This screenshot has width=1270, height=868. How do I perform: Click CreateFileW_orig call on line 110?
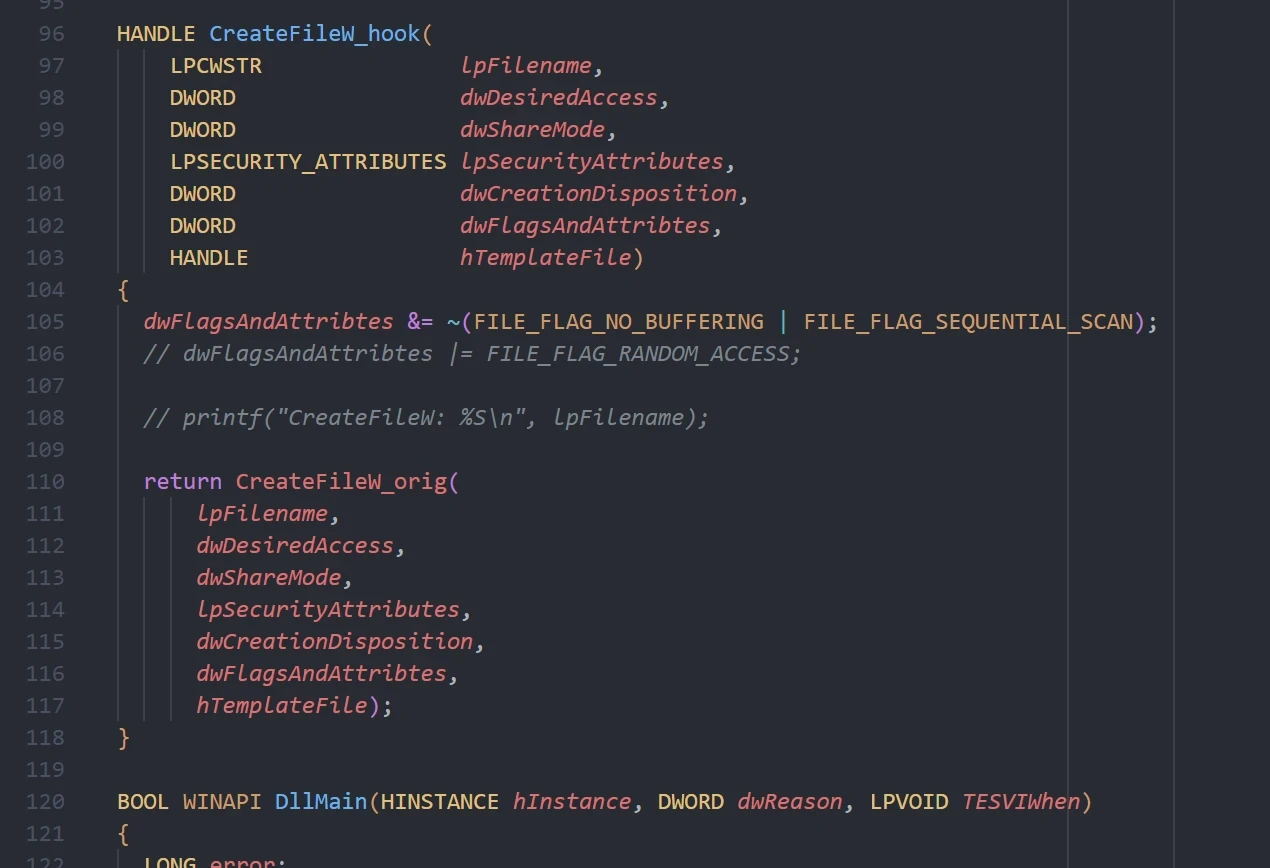coord(341,482)
